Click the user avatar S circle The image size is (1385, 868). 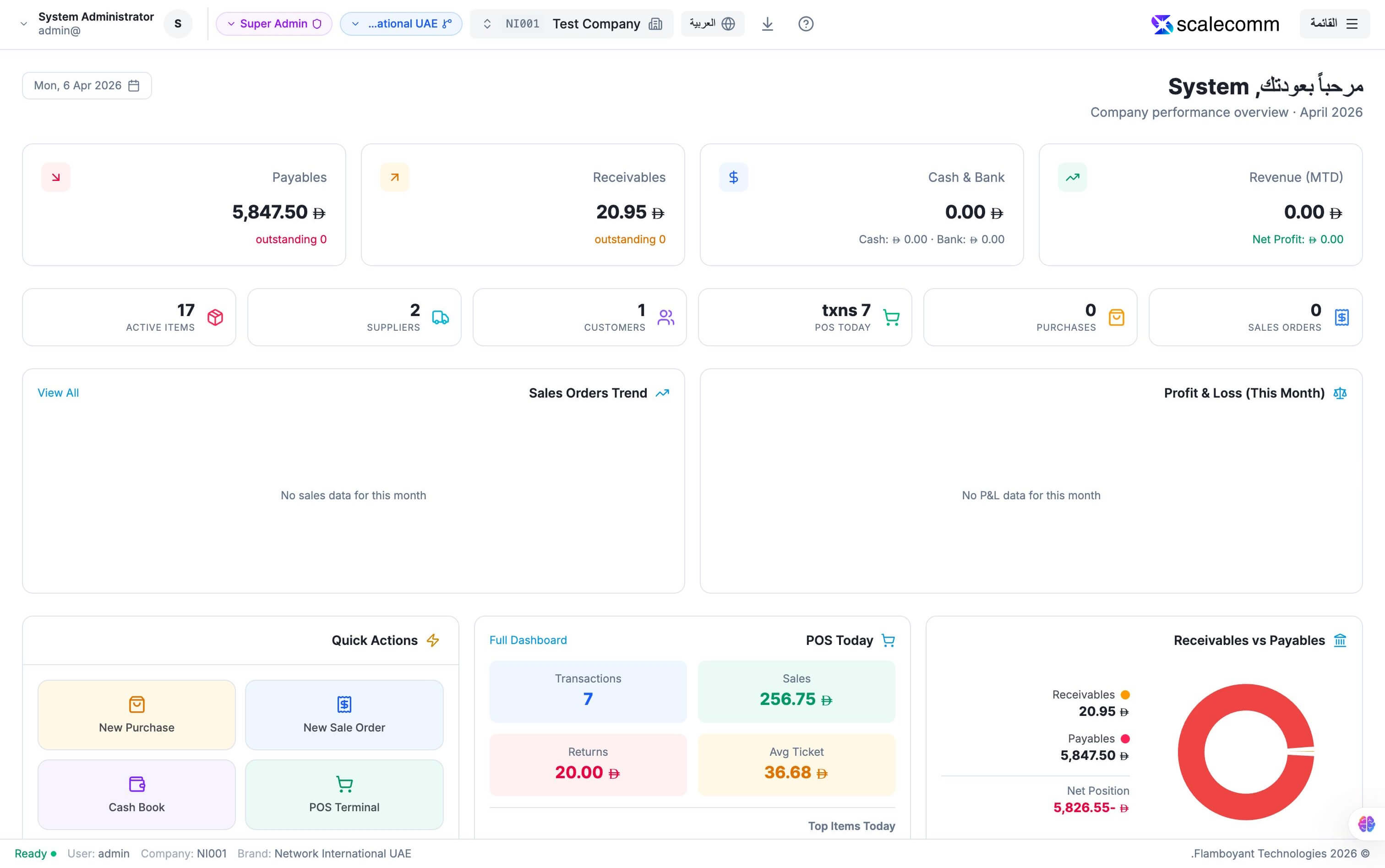point(178,23)
